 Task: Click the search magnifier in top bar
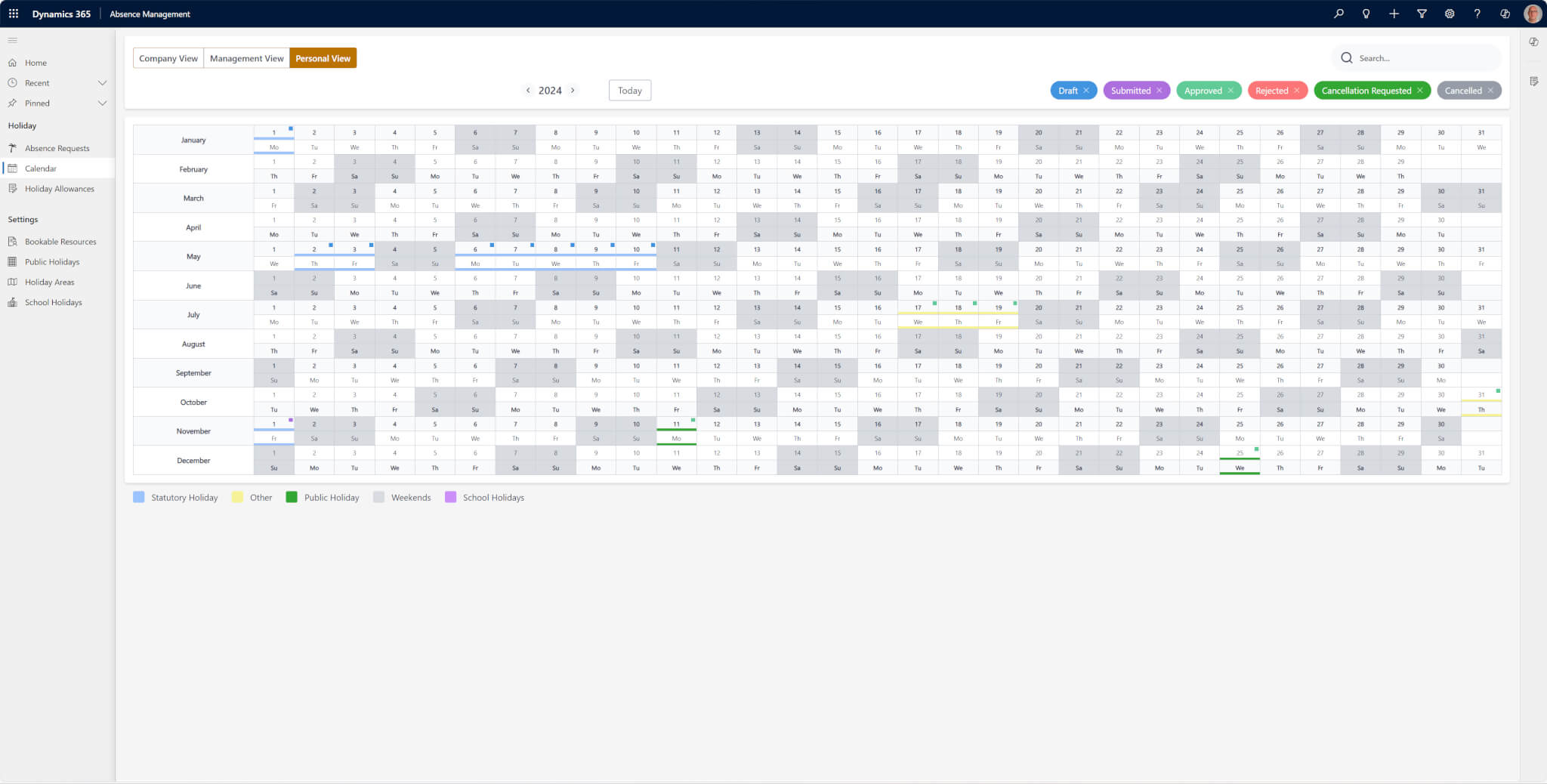tap(1339, 14)
